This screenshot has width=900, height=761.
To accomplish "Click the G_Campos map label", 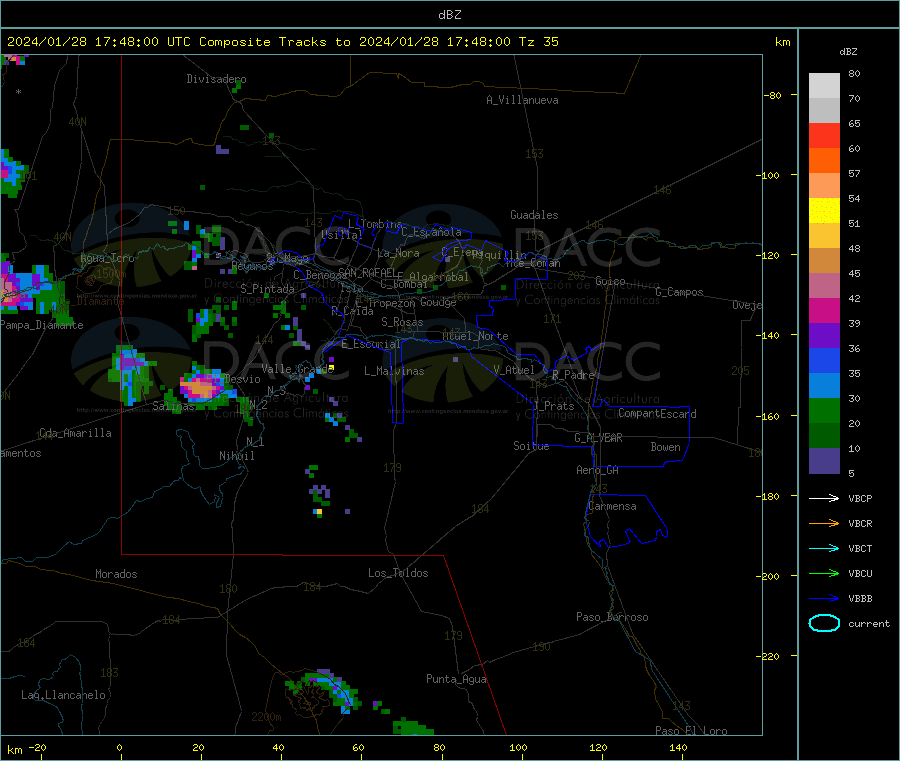I will pos(679,292).
